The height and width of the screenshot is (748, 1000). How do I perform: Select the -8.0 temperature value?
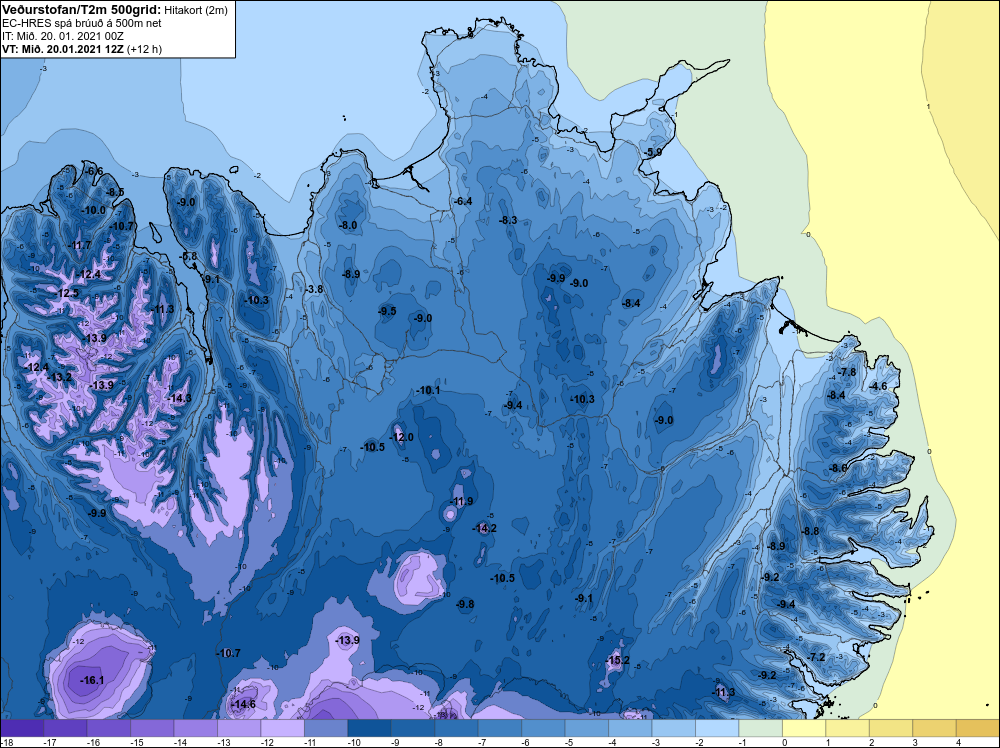[348, 225]
